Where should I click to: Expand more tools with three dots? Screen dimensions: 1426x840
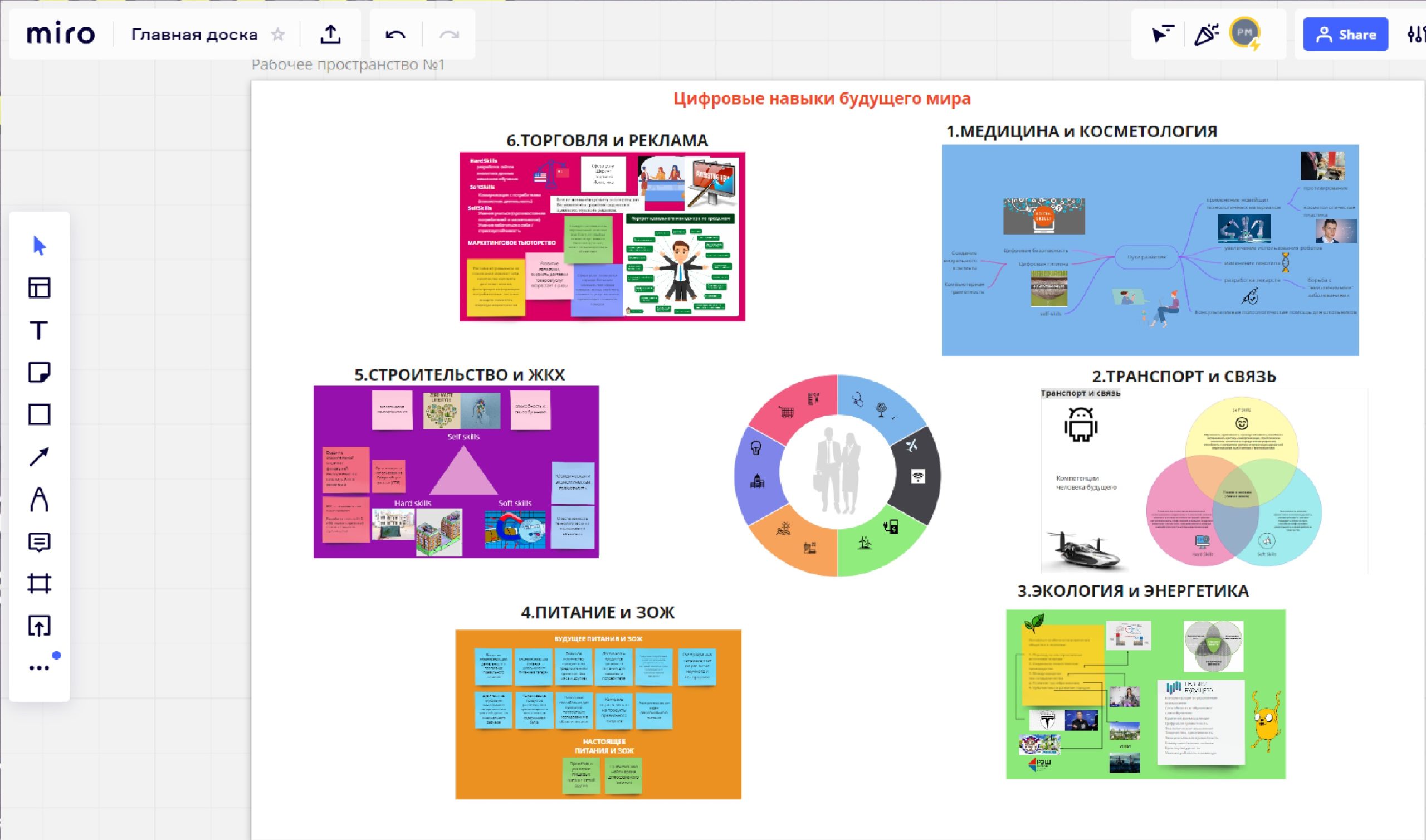coord(39,668)
